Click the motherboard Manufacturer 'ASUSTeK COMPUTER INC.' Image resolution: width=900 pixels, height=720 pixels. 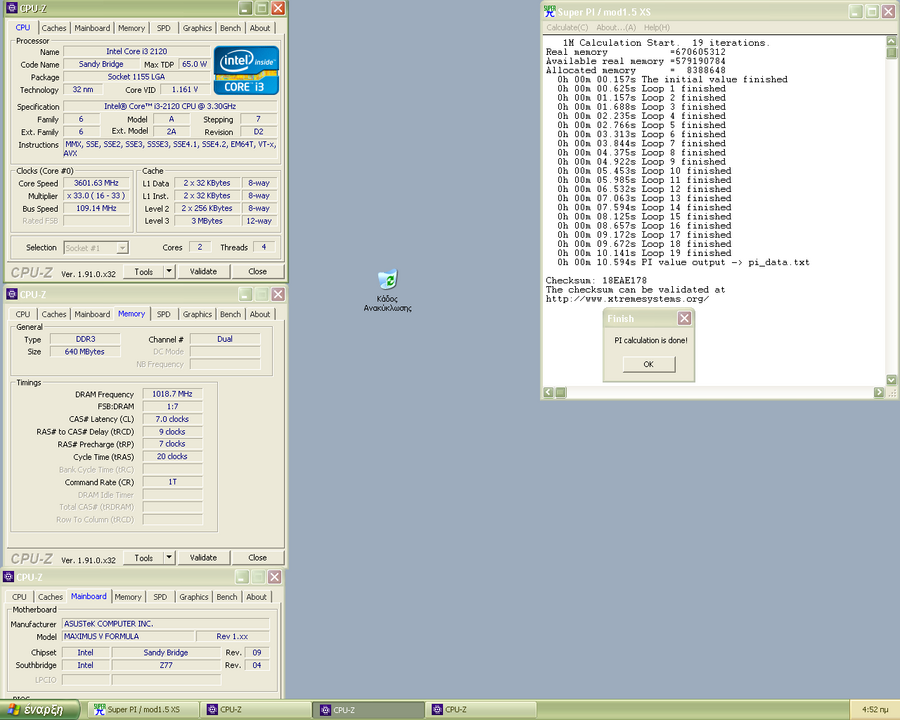point(165,624)
